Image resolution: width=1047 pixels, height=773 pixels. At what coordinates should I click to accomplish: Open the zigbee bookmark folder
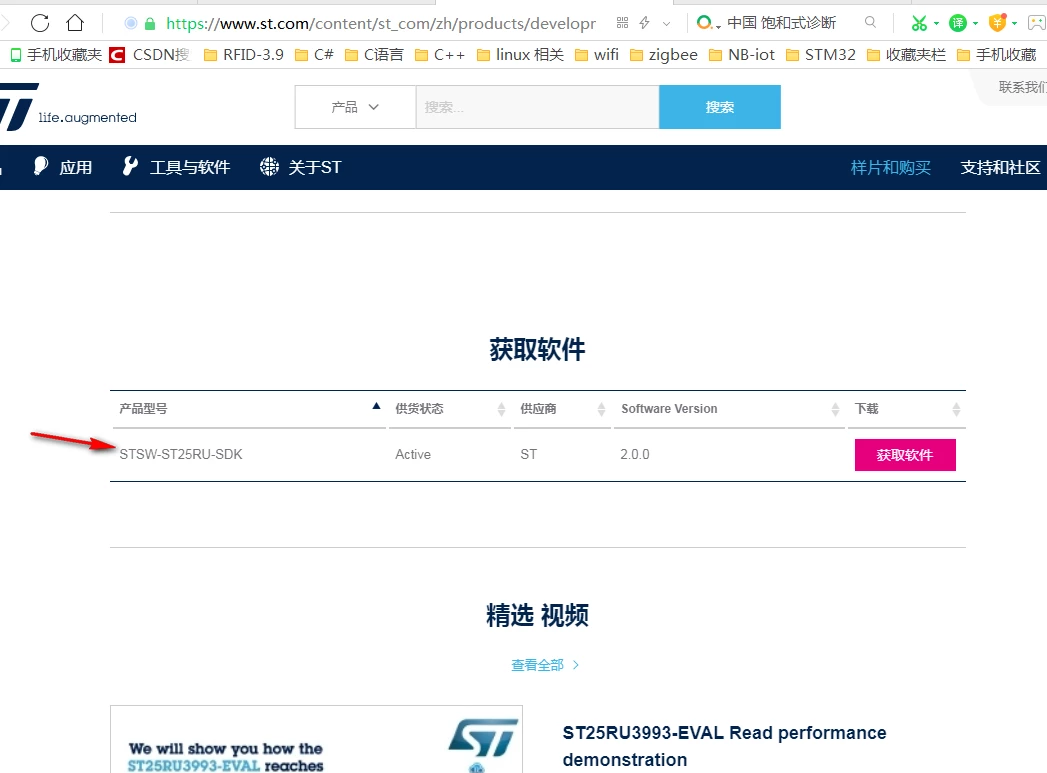(664, 55)
